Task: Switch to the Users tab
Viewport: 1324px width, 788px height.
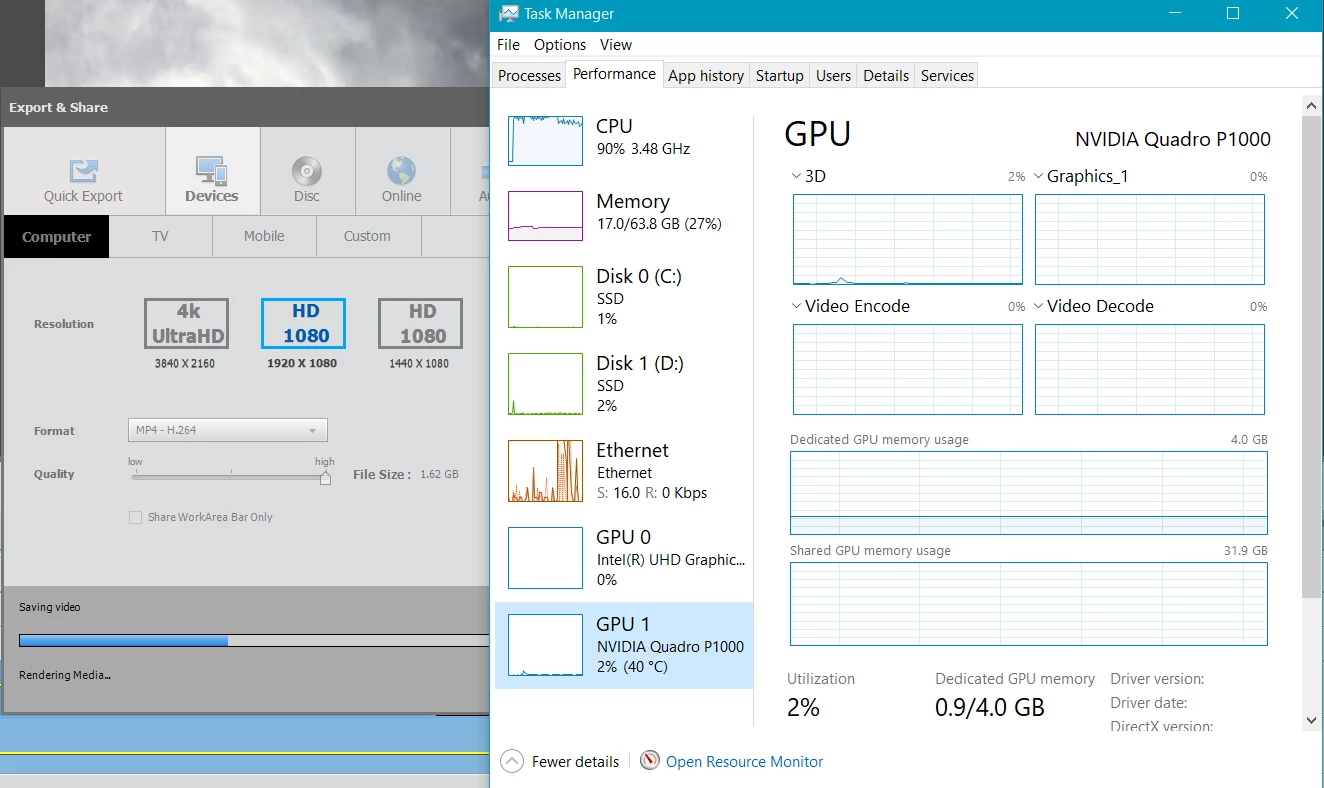Action: pyautogui.click(x=833, y=75)
